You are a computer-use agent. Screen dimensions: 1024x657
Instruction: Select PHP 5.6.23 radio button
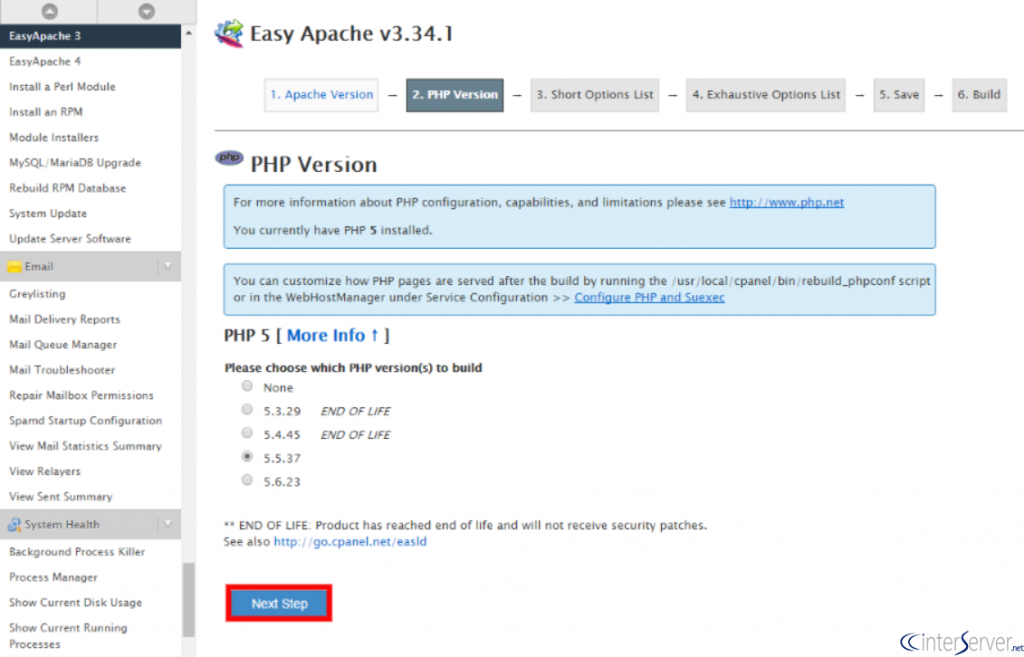247,480
